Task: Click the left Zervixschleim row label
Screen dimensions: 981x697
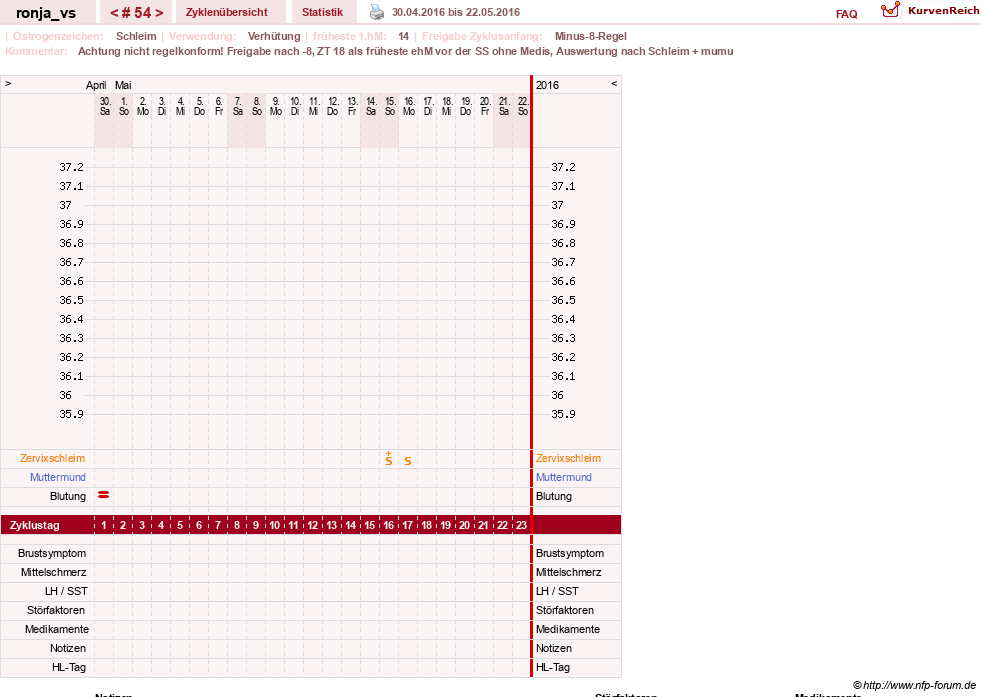Action: pyautogui.click(x=53, y=458)
